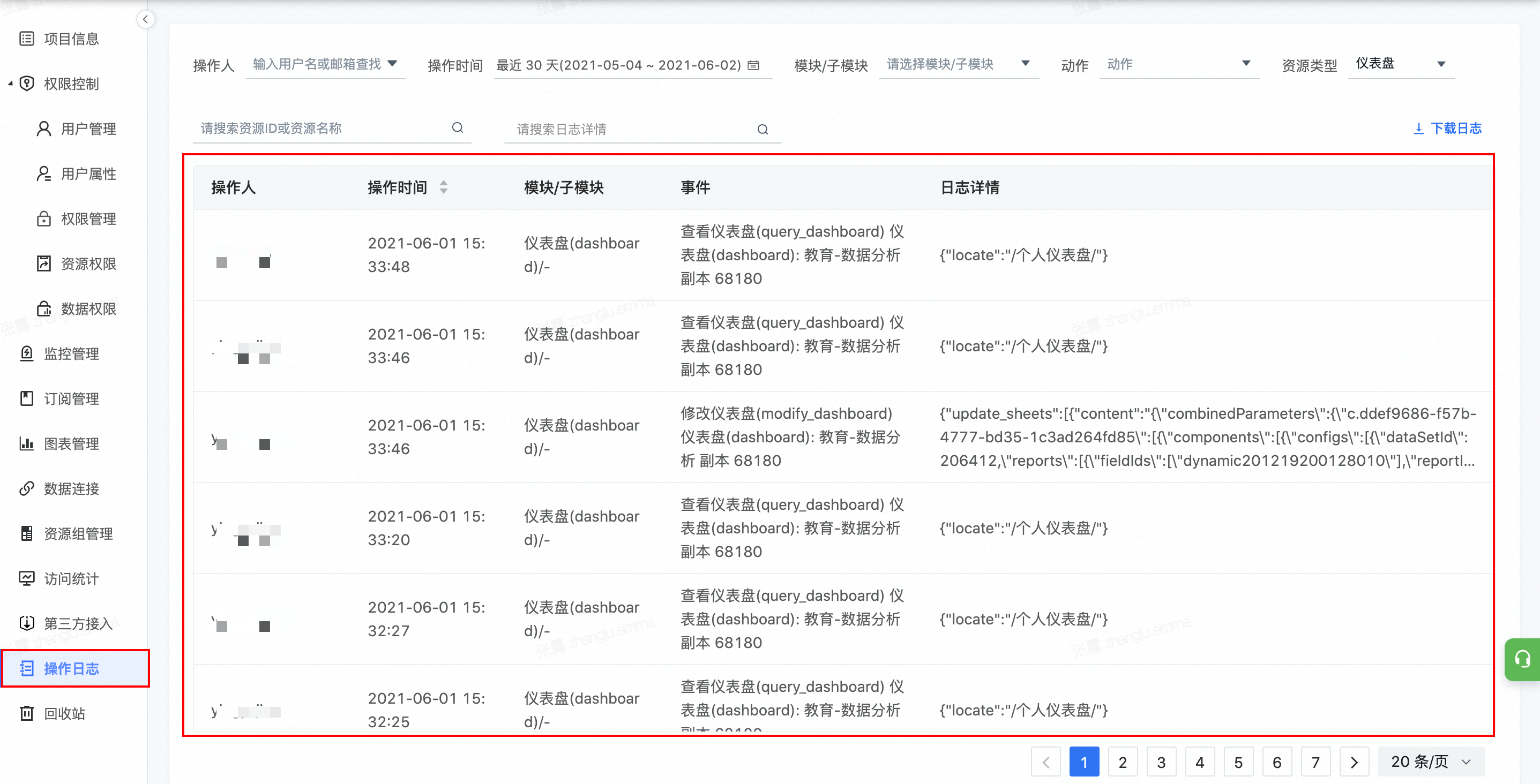Click next page arrow button
Screen dimensions: 1540x784
(x=1354, y=762)
